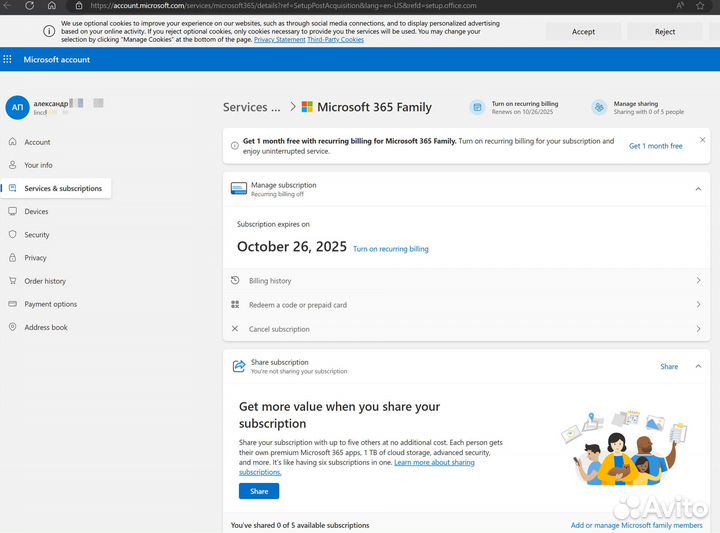Screen dimensions: 720x533
Task: Click the Payment options card icon
Action: [x=12, y=303]
